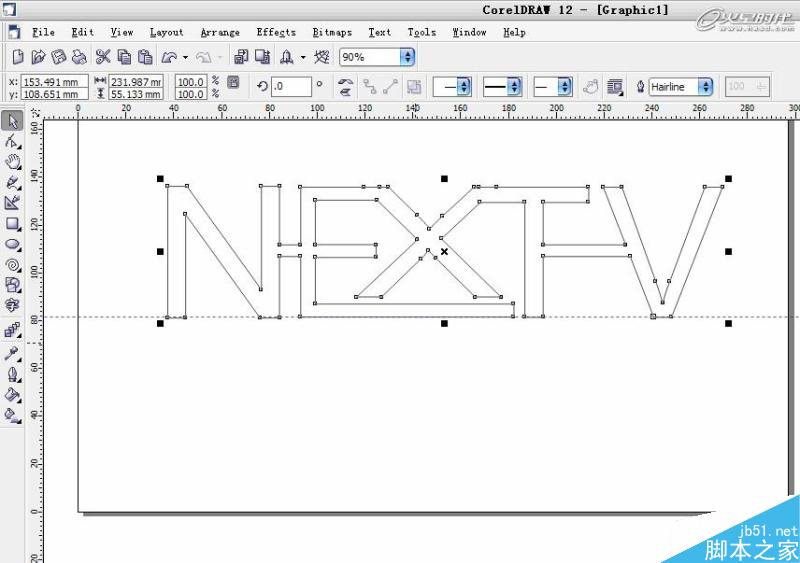Open the Outline tool flyout
The width and height of the screenshot is (800, 563).
pos(12,374)
